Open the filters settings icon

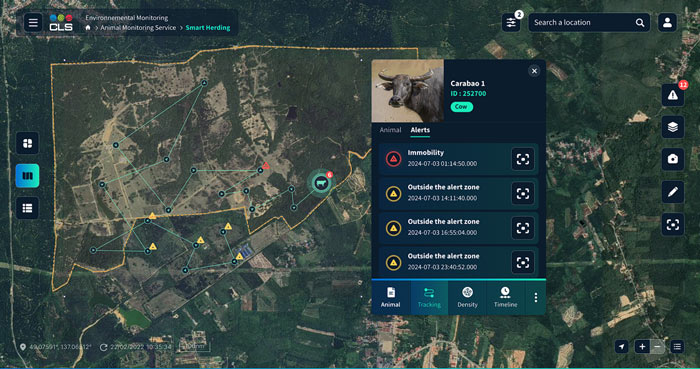pyautogui.click(x=511, y=22)
